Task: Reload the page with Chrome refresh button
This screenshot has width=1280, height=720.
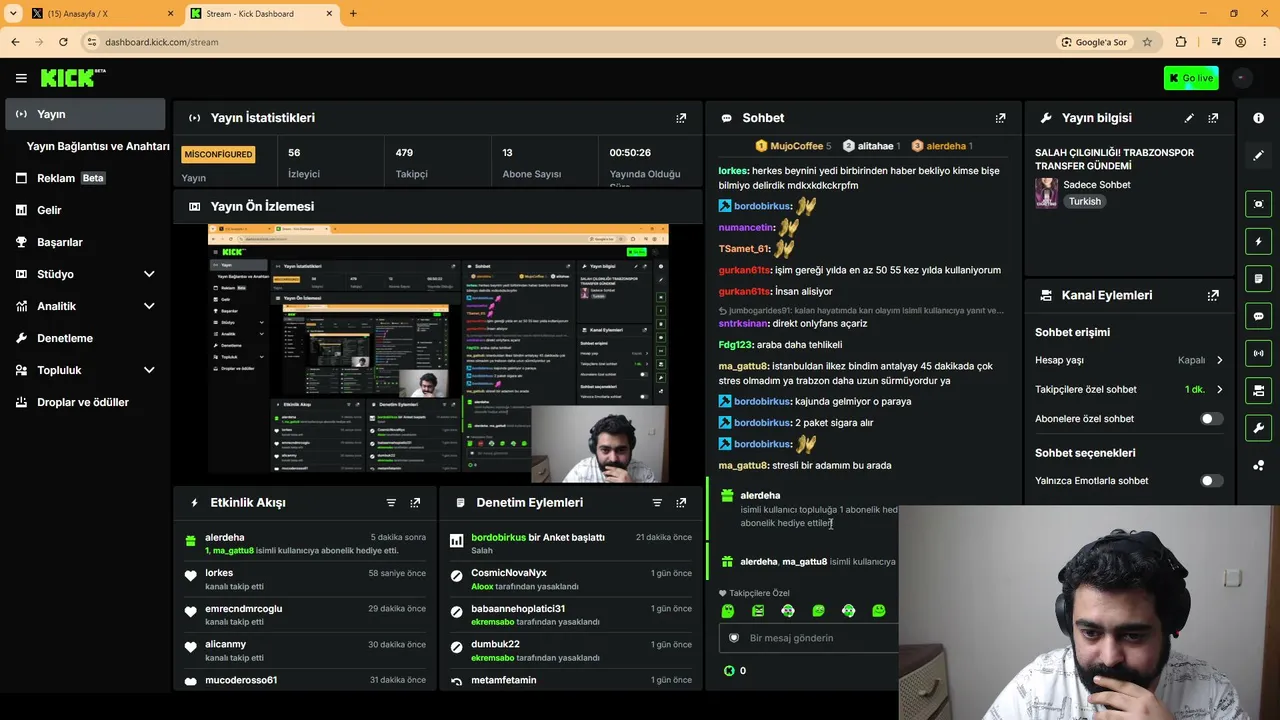Action: (x=63, y=42)
